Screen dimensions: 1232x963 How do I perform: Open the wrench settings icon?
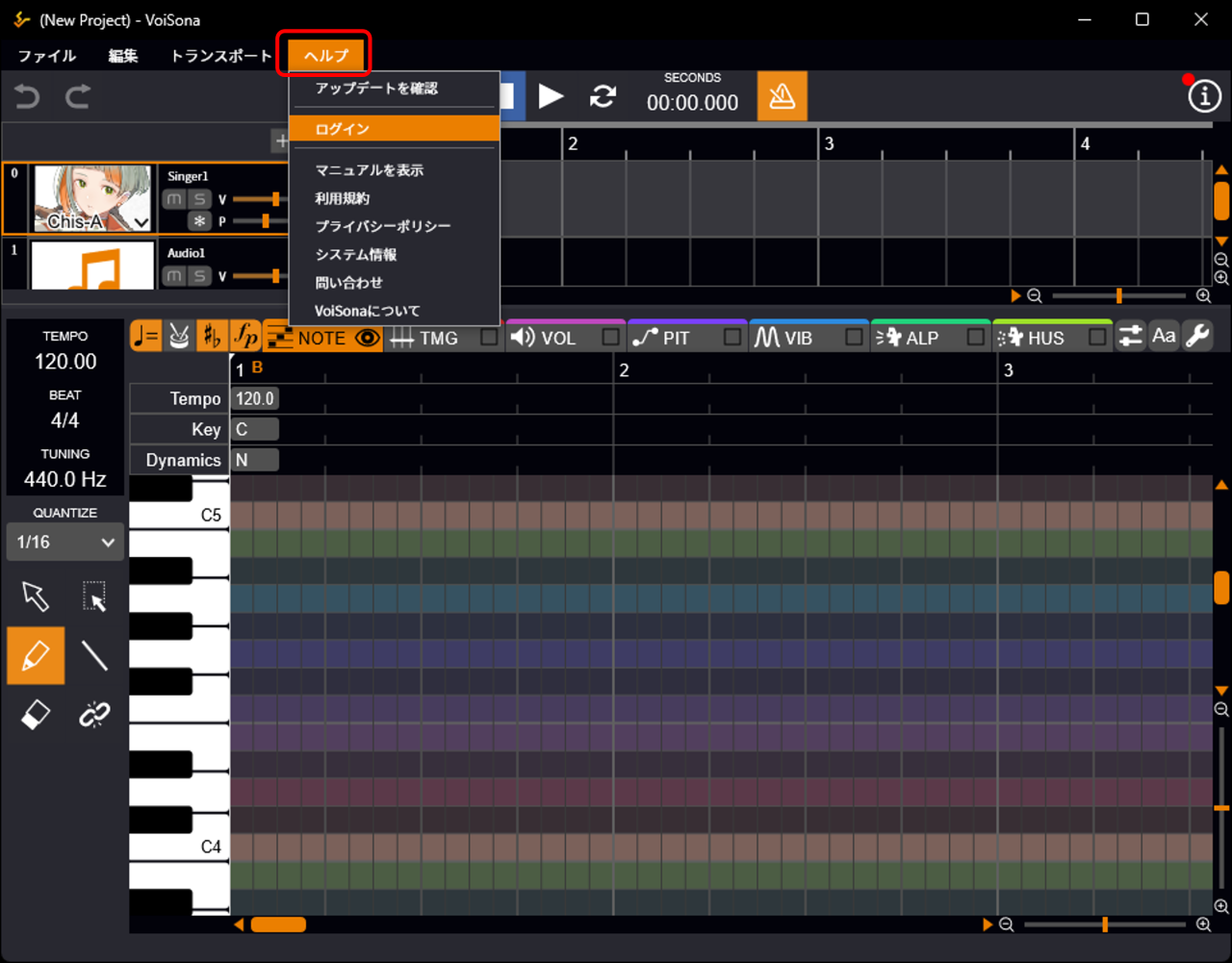(x=1197, y=336)
